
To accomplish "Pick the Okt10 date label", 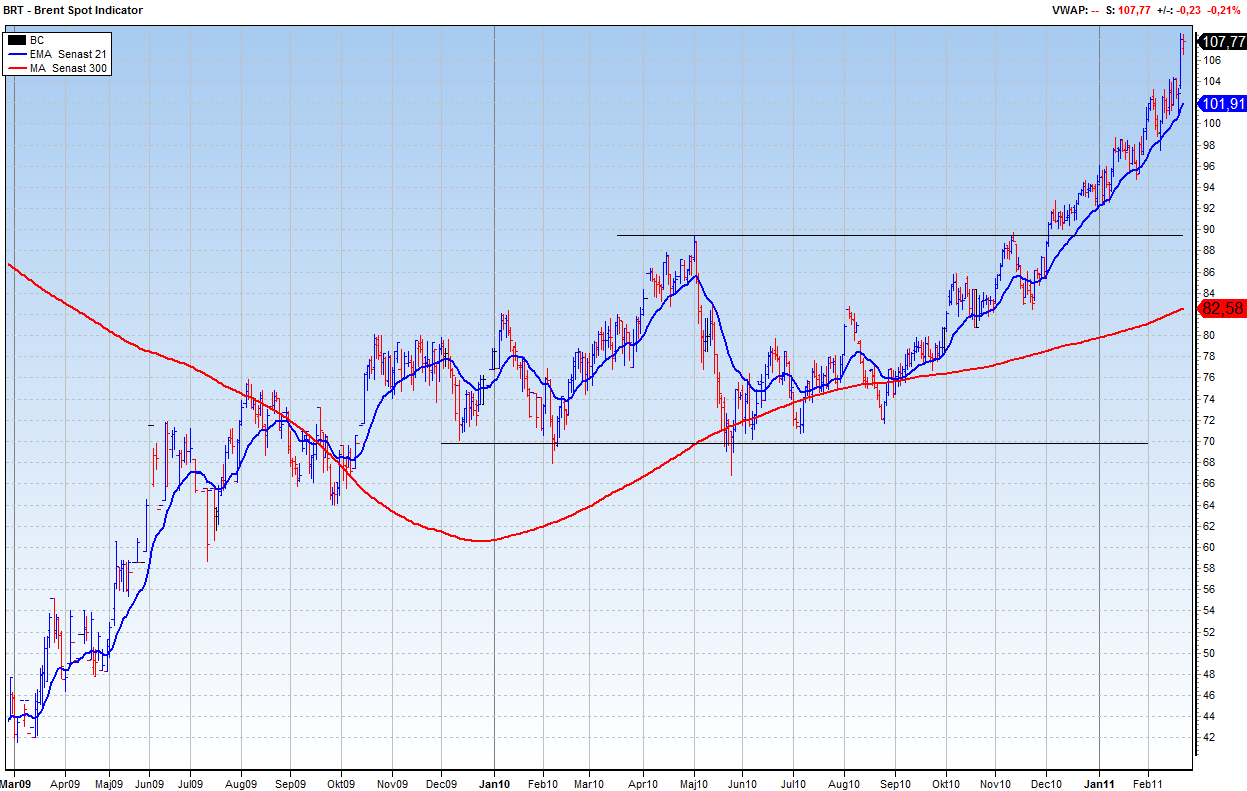I will tap(945, 783).
